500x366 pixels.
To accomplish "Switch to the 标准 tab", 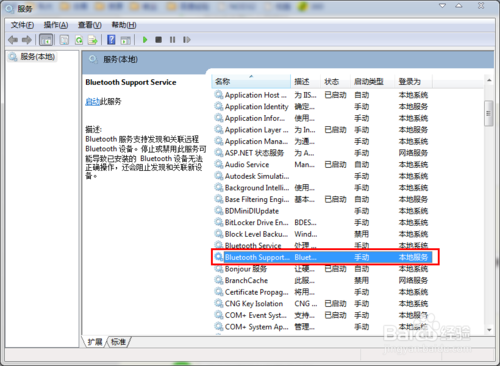I will coord(118,342).
